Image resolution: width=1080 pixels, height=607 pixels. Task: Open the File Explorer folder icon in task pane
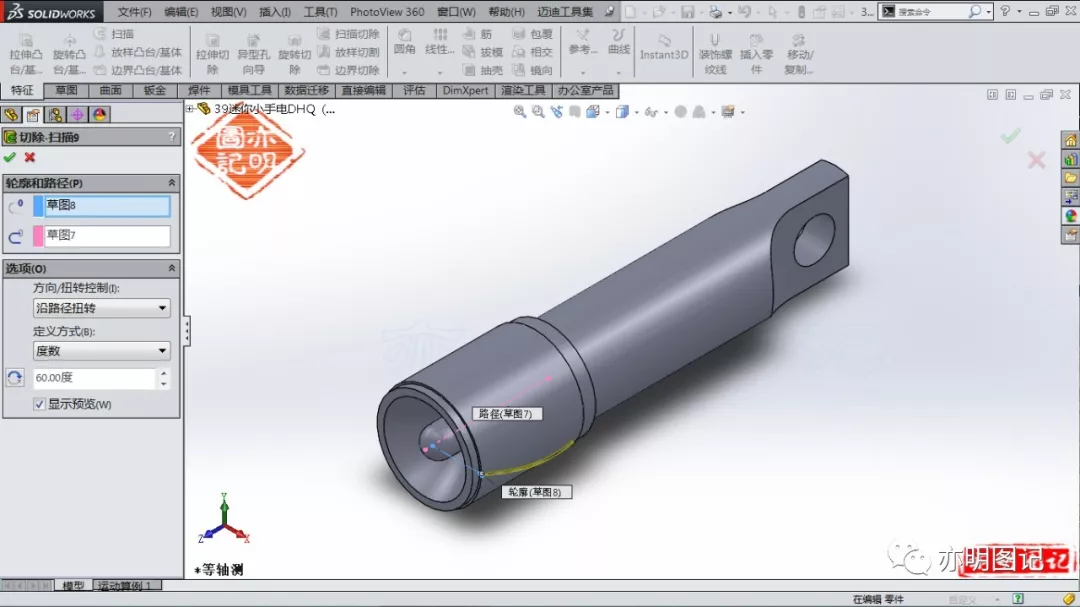pos(1070,178)
